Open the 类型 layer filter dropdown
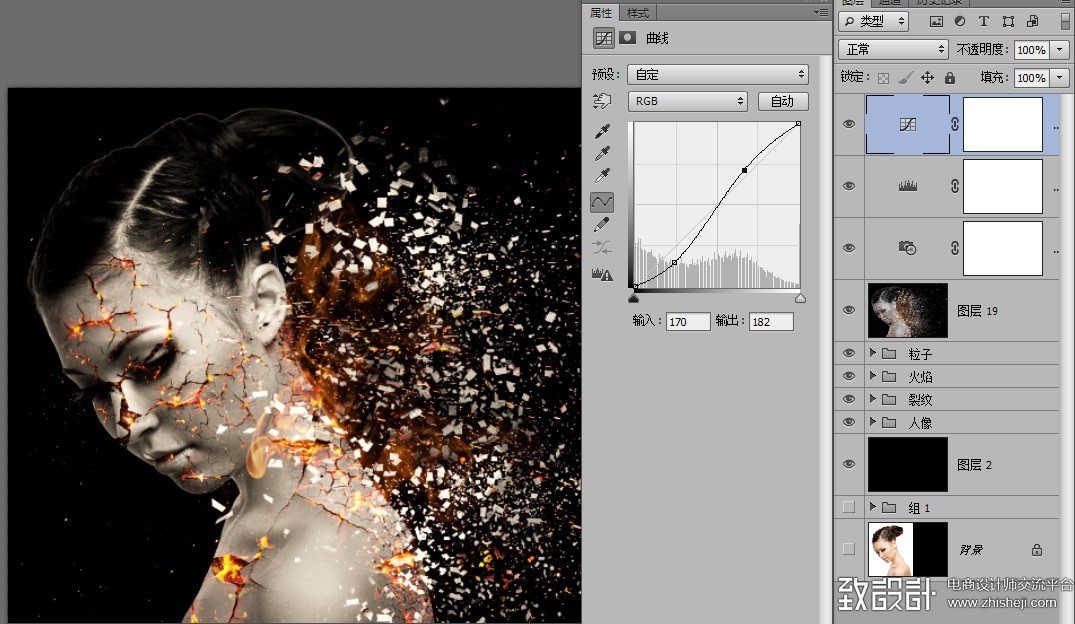 pos(874,21)
